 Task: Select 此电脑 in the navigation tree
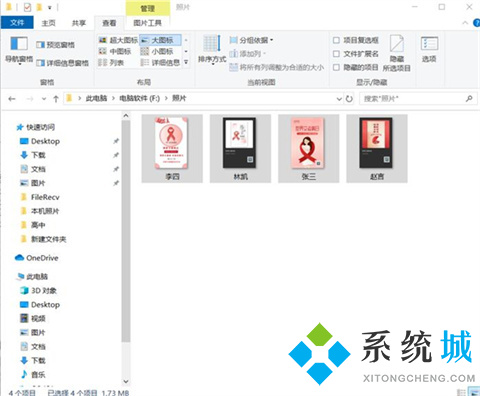[32, 276]
